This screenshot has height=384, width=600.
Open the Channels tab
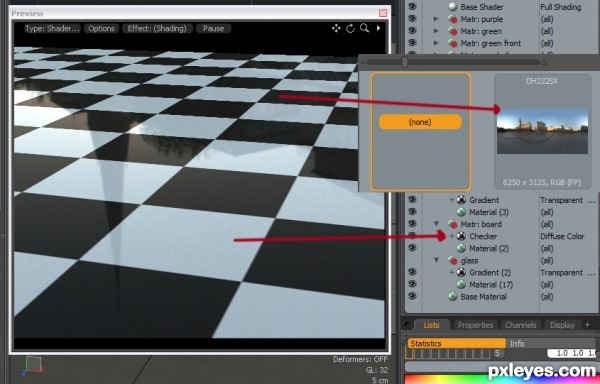[x=520, y=325]
